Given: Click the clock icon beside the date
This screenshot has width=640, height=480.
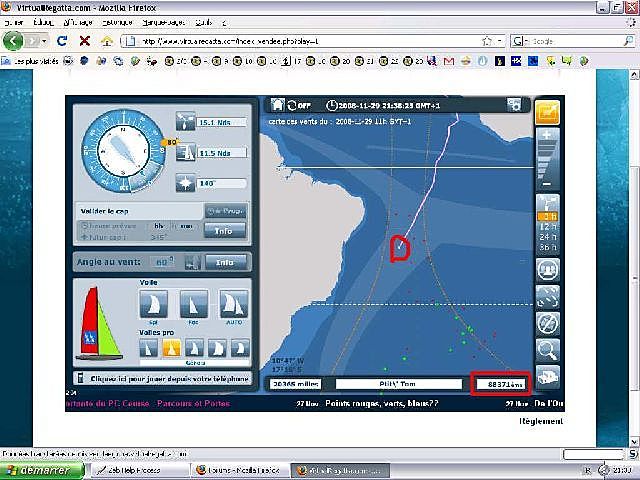Looking at the screenshot, I should pos(331,105).
